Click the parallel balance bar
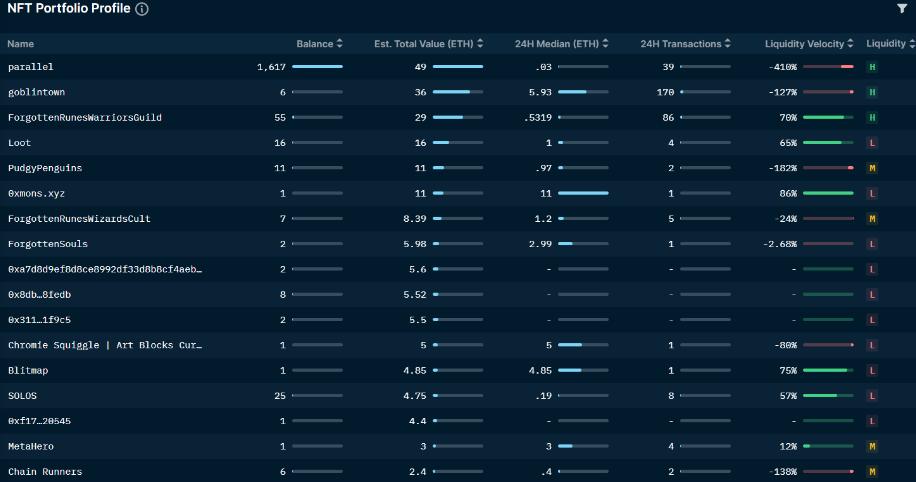This screenshot has height=482, width=916. click(317, 67)
